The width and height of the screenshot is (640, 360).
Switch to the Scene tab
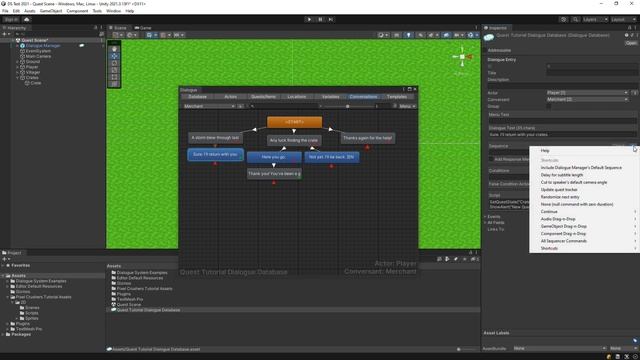(x=118, y=28)
